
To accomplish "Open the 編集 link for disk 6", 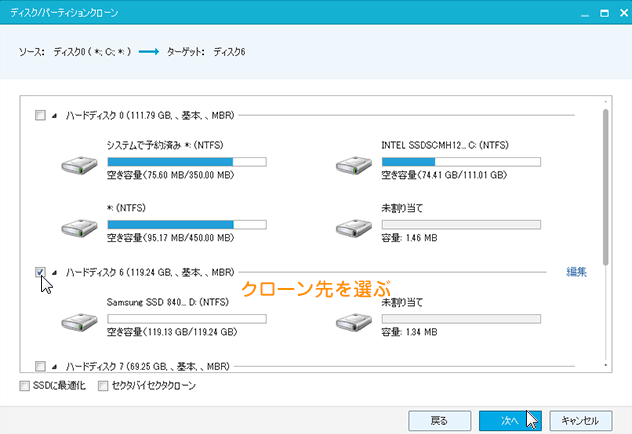I will [576, 272].
